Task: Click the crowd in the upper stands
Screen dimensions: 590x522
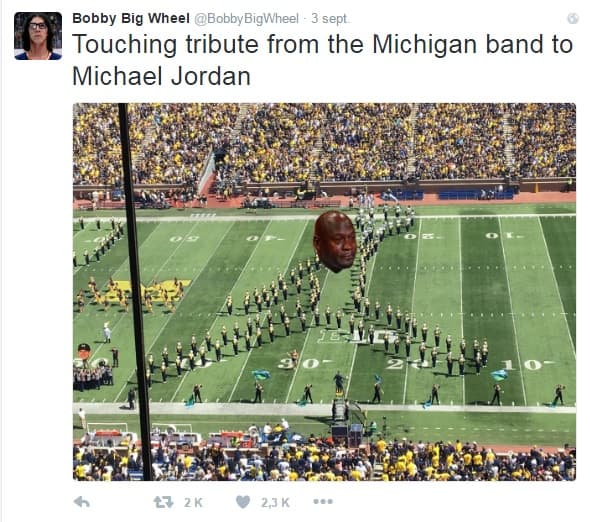Action: click(324, 142)
